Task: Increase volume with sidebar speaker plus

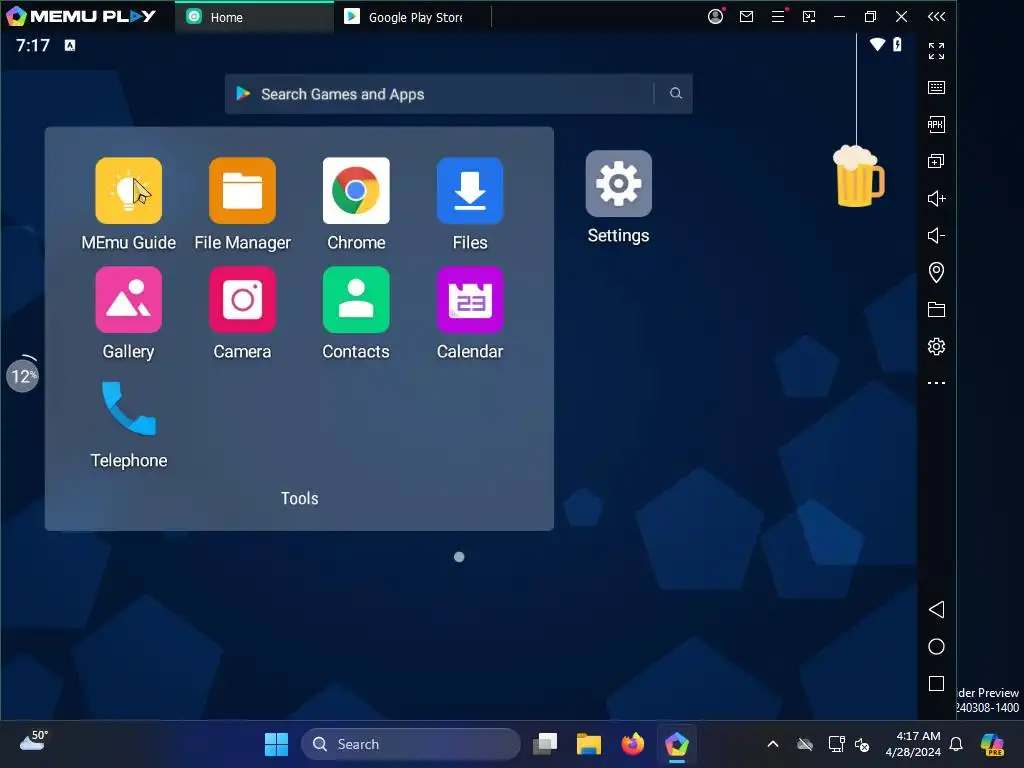Action: (936, 199)
